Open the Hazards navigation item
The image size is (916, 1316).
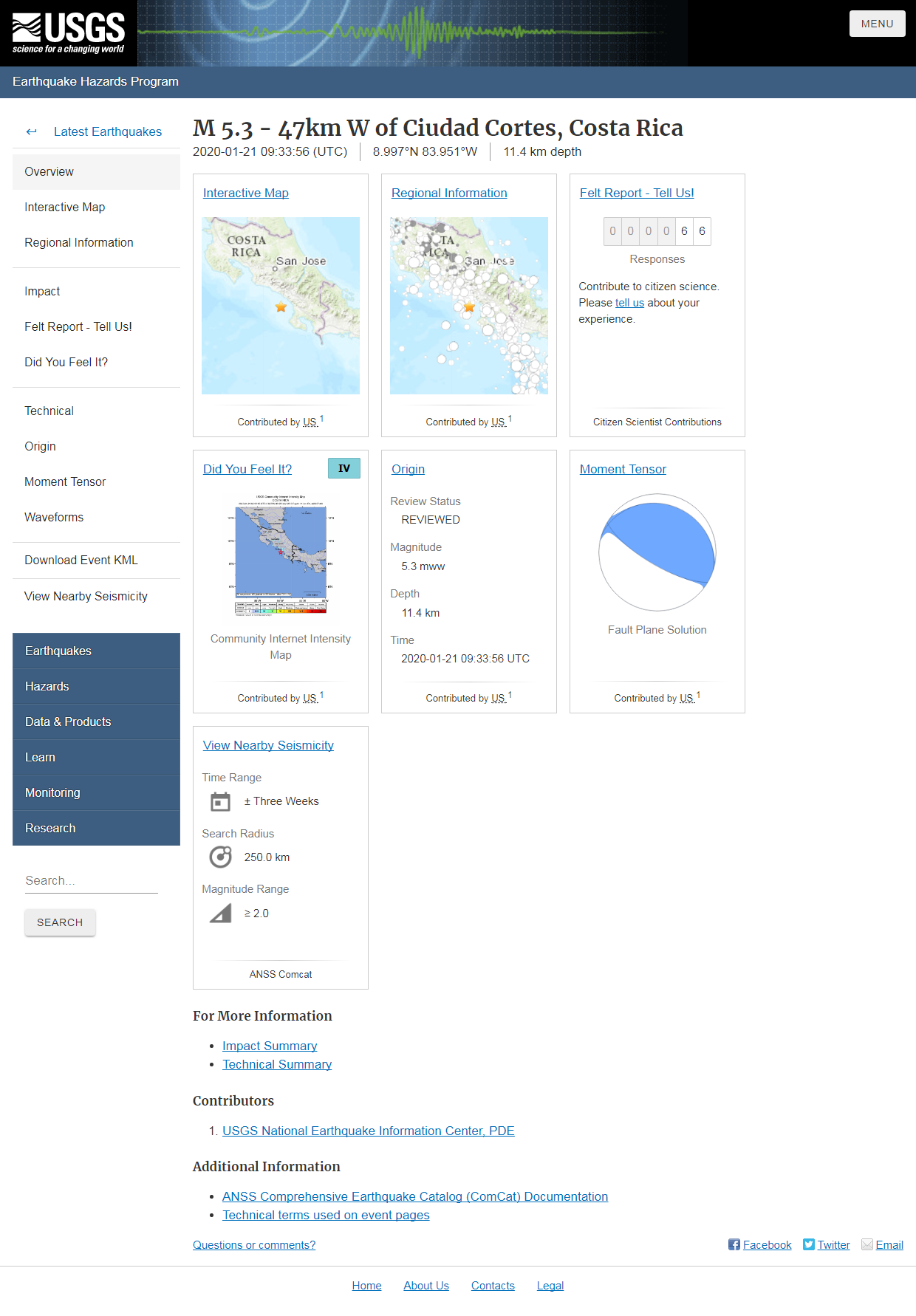[x=96, y=686]
